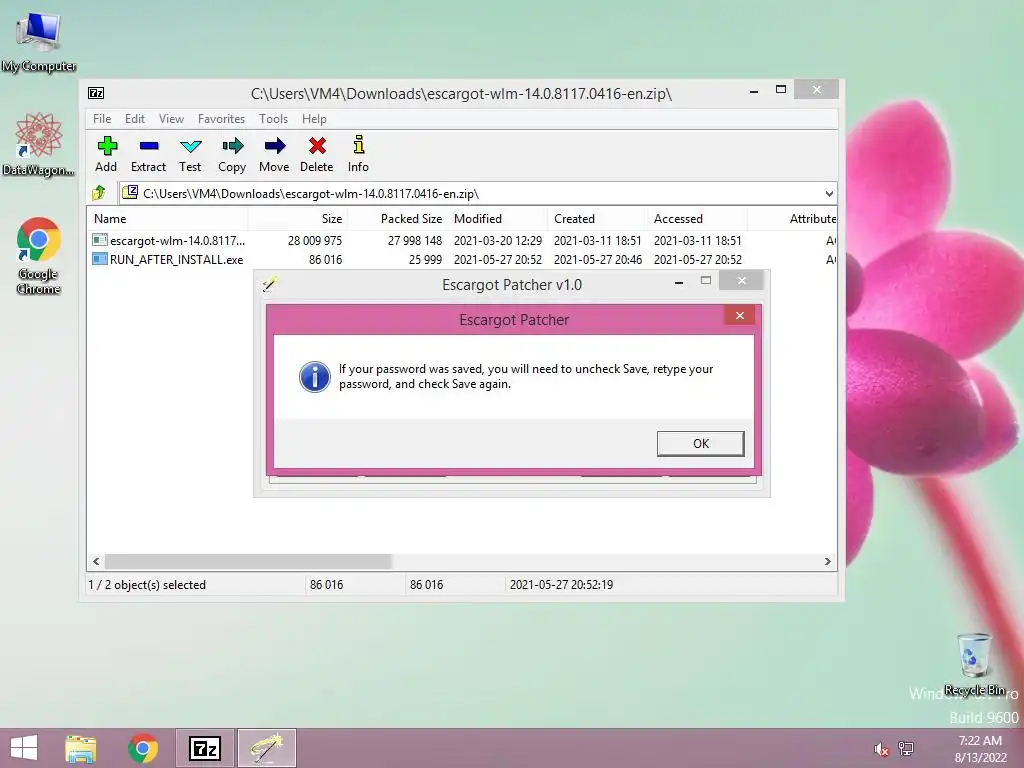Click OK in Escargot Patcher dialog
Viewport: 1024px width, 768px height.
click(x=700, y=443)
